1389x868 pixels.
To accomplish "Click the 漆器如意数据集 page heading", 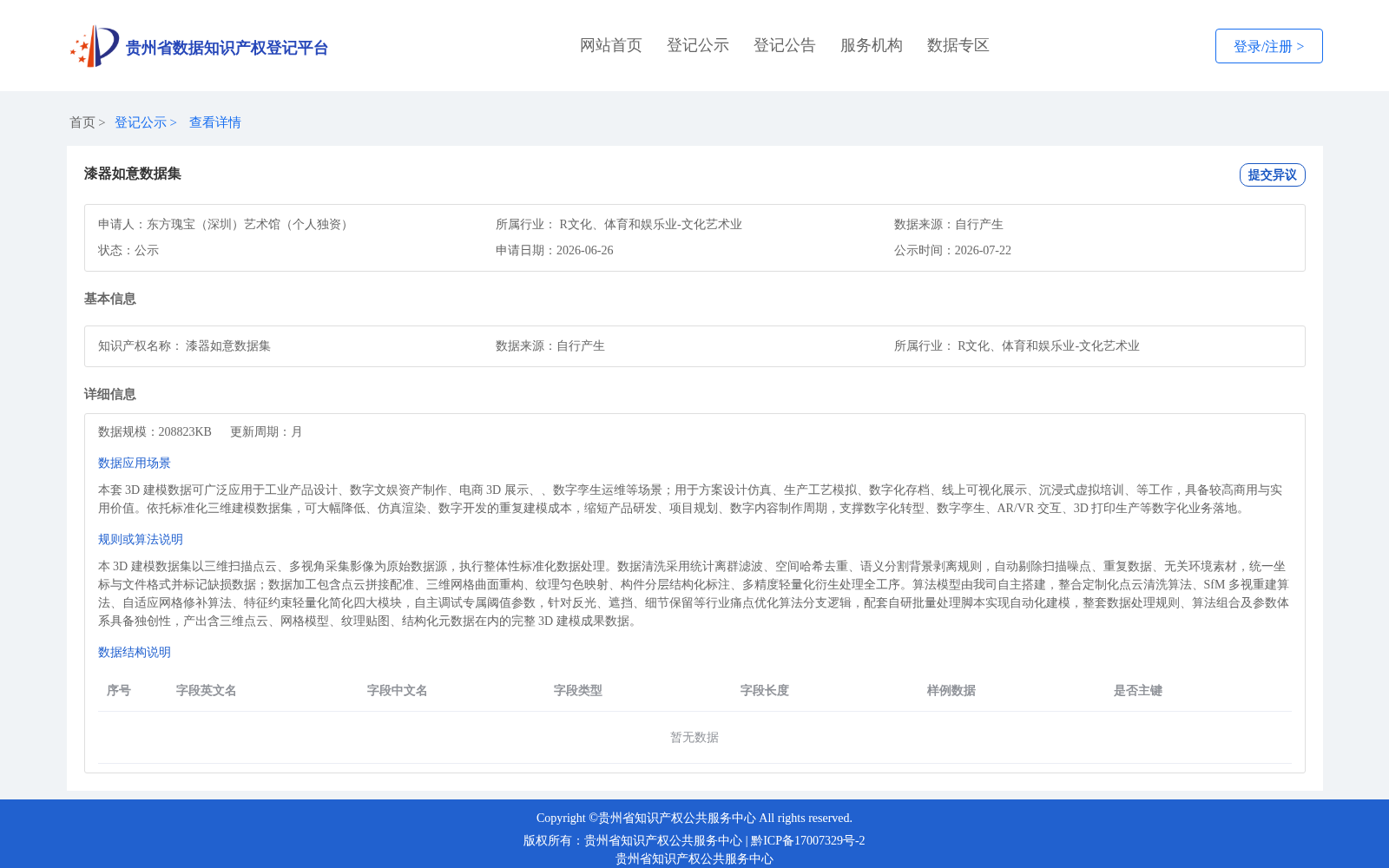I will [x=133, y=174].
